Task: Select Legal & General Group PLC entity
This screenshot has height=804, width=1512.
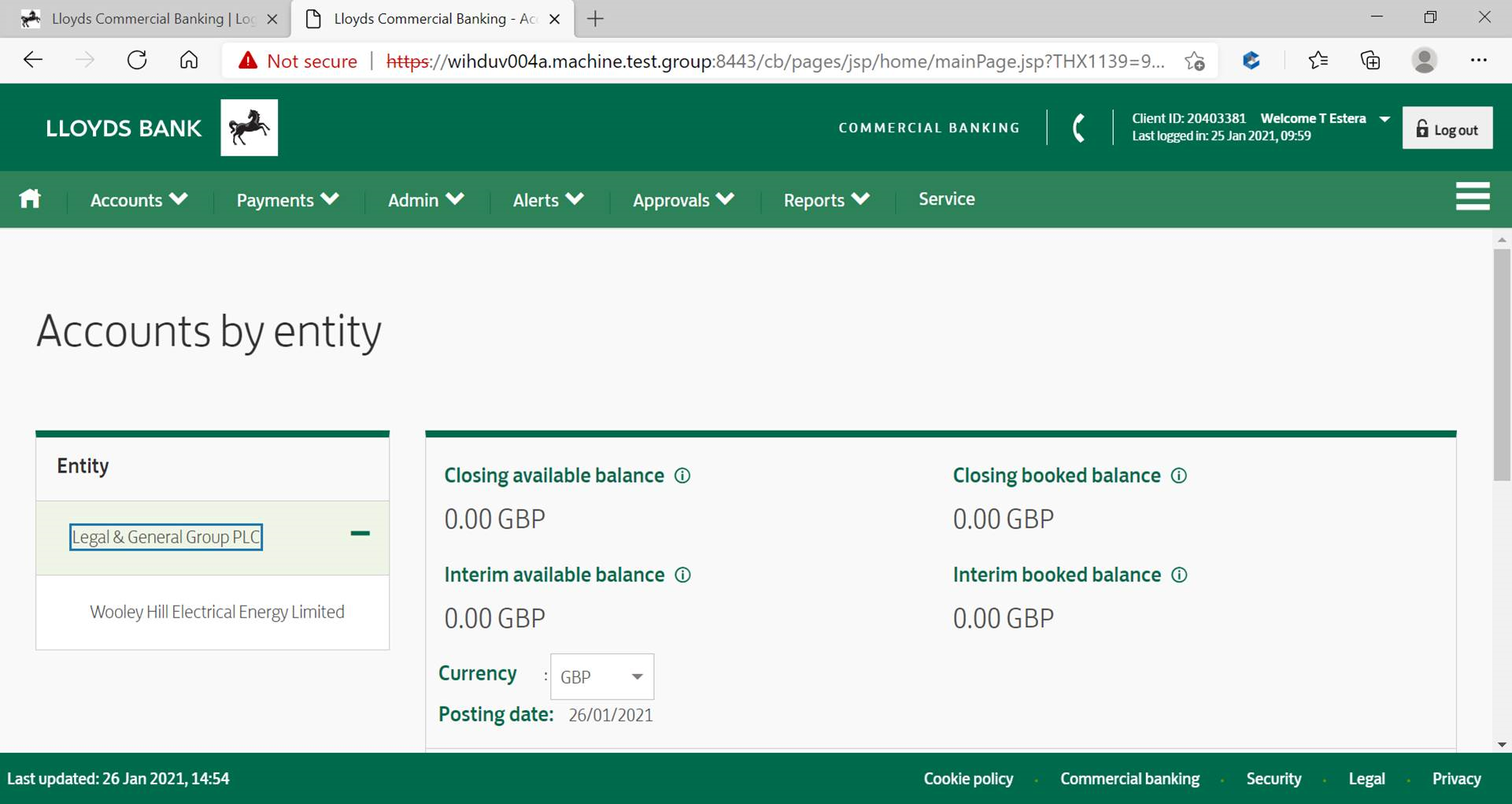Action: coord(165,537)
